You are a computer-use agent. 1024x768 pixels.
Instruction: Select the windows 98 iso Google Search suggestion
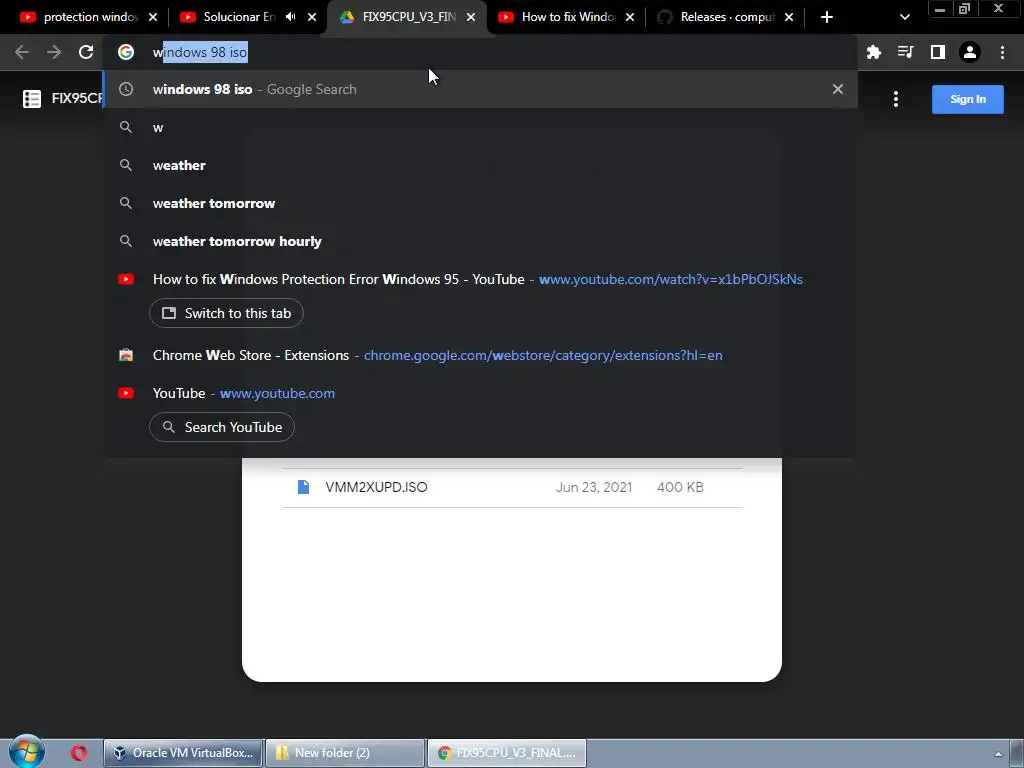click(480, 89)
